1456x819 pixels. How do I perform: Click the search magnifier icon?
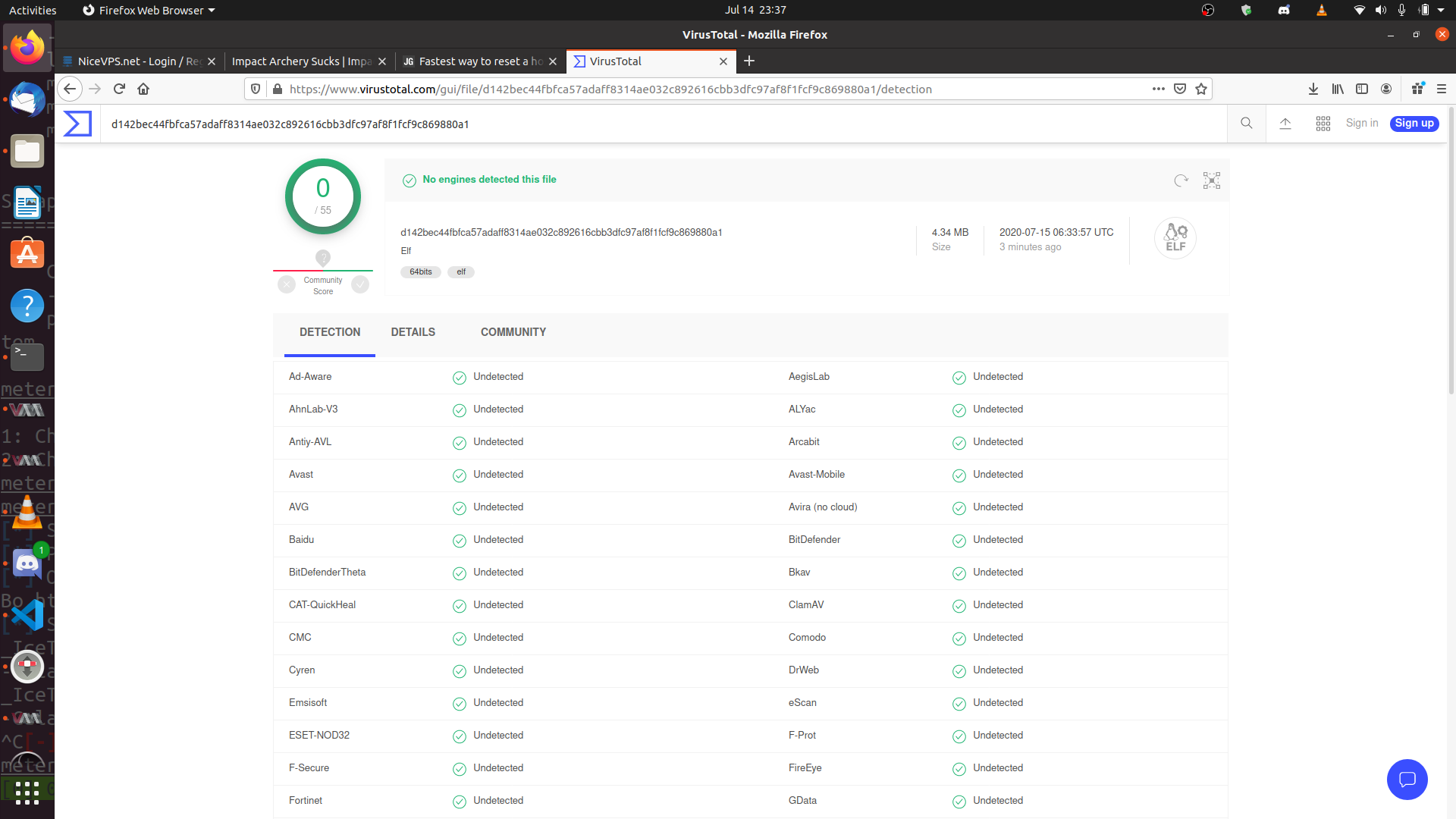[1246, 124]
